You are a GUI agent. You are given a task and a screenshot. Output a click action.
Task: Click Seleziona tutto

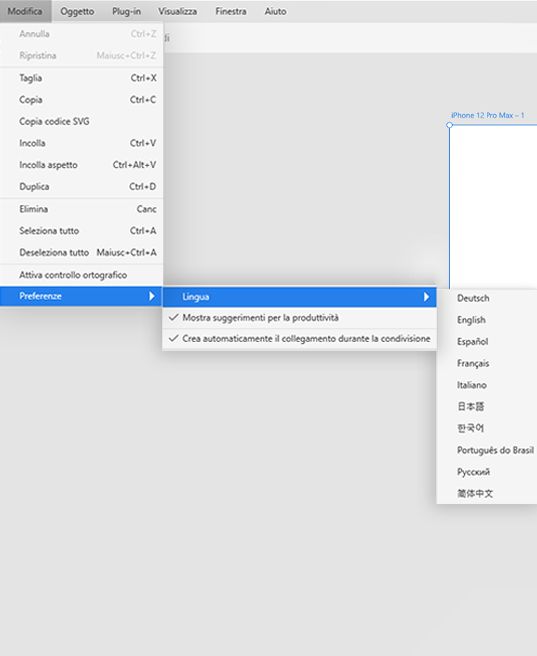point(82,231)
